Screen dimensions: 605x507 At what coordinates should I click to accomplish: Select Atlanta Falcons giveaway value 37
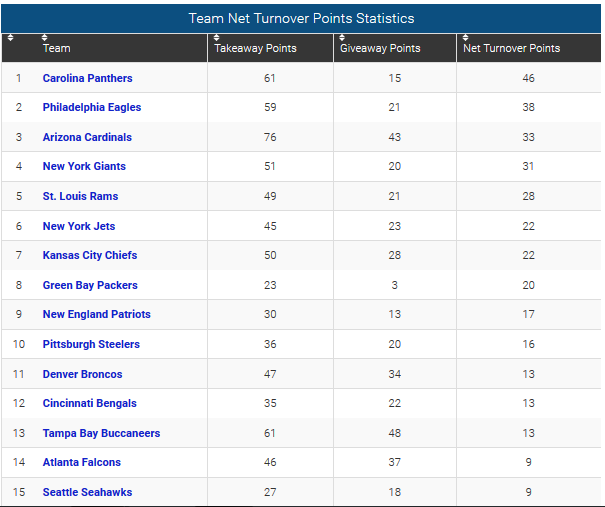point(394,462)
